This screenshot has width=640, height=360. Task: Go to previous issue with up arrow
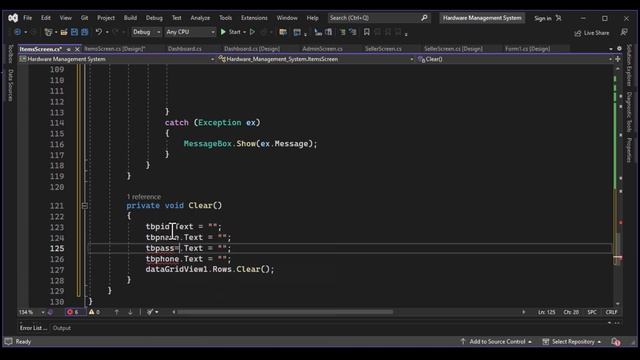(117, 312)
